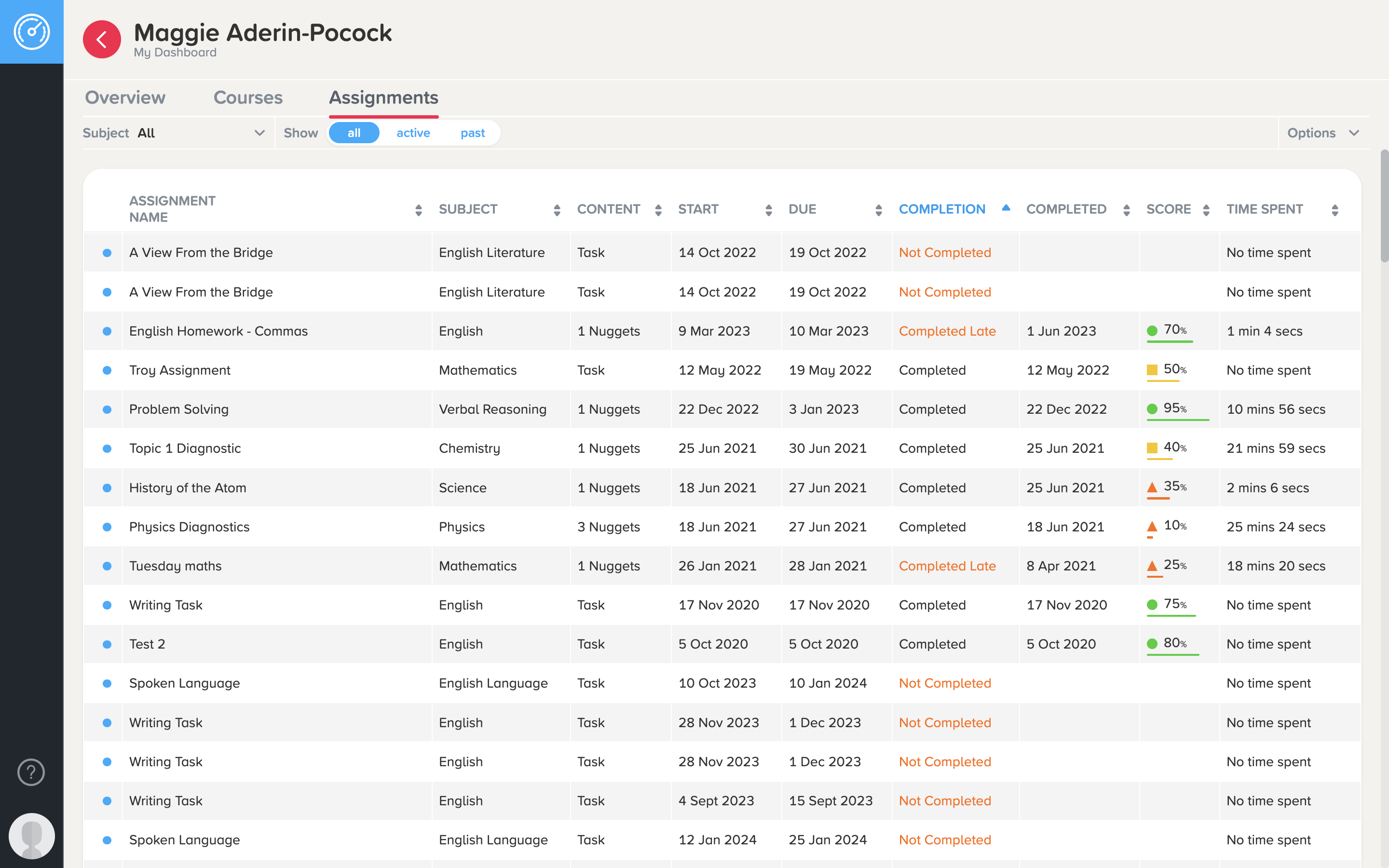Click sort arrows for Start column
Image resolution: width=1389 pixels, height=868 pixels.
pyautogui.click(x=769, y=210)
